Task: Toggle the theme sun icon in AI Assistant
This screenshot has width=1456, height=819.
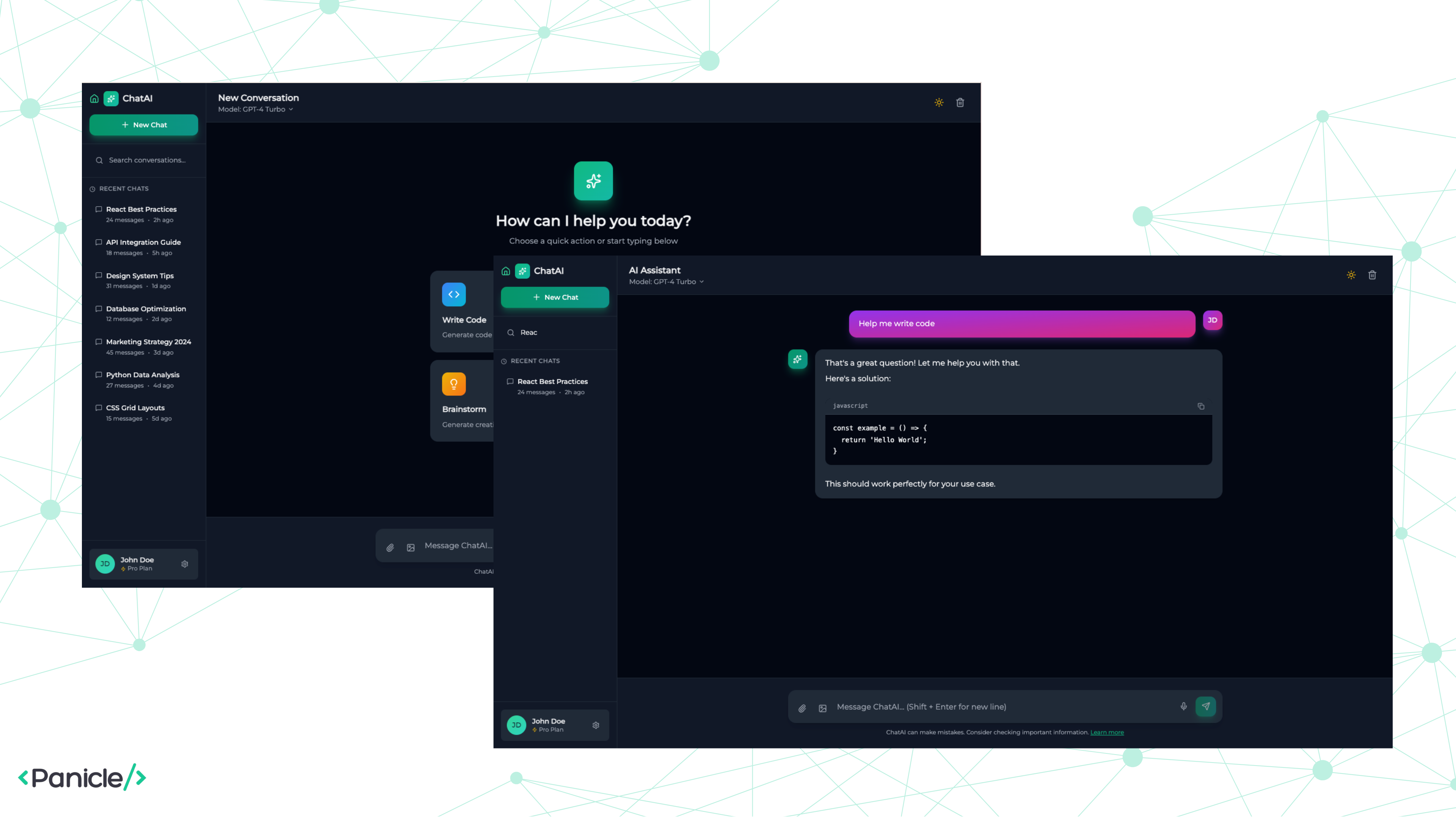Action: [x=1351, y=275]
